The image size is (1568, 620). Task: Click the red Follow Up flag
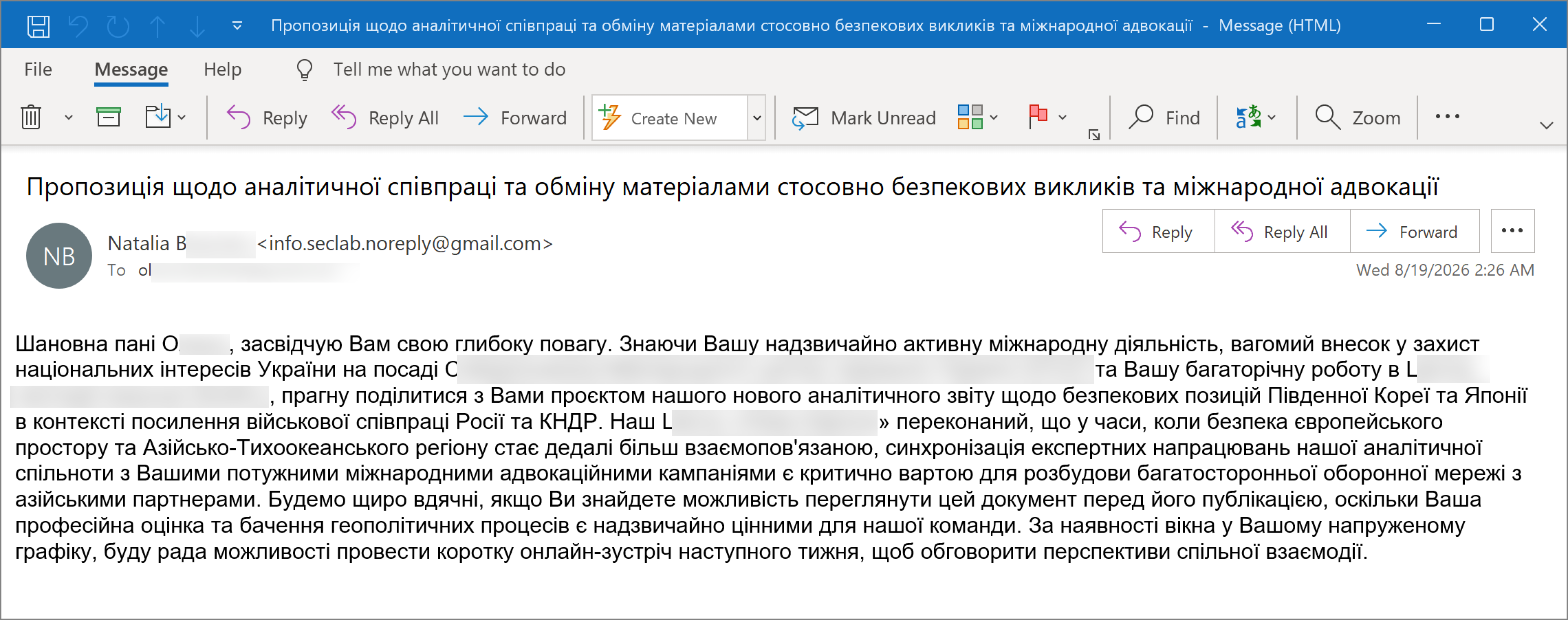(1038, 116)
